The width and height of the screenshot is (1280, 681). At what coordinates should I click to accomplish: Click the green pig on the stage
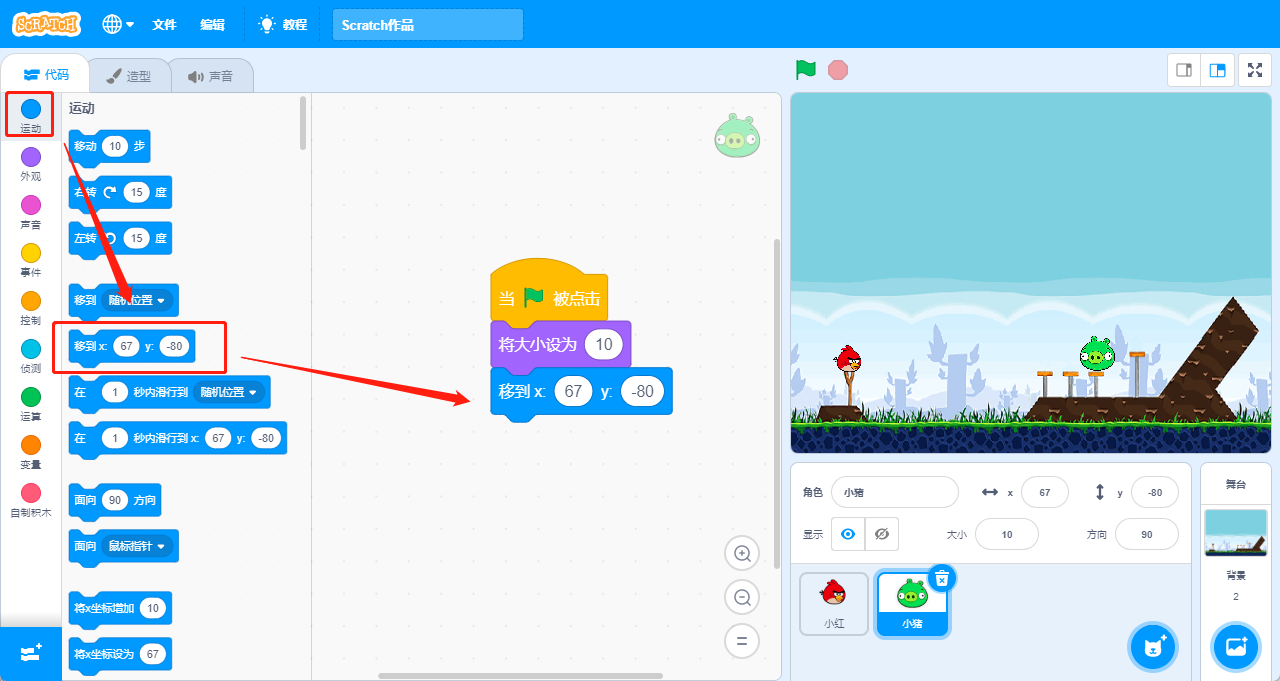1096,353
